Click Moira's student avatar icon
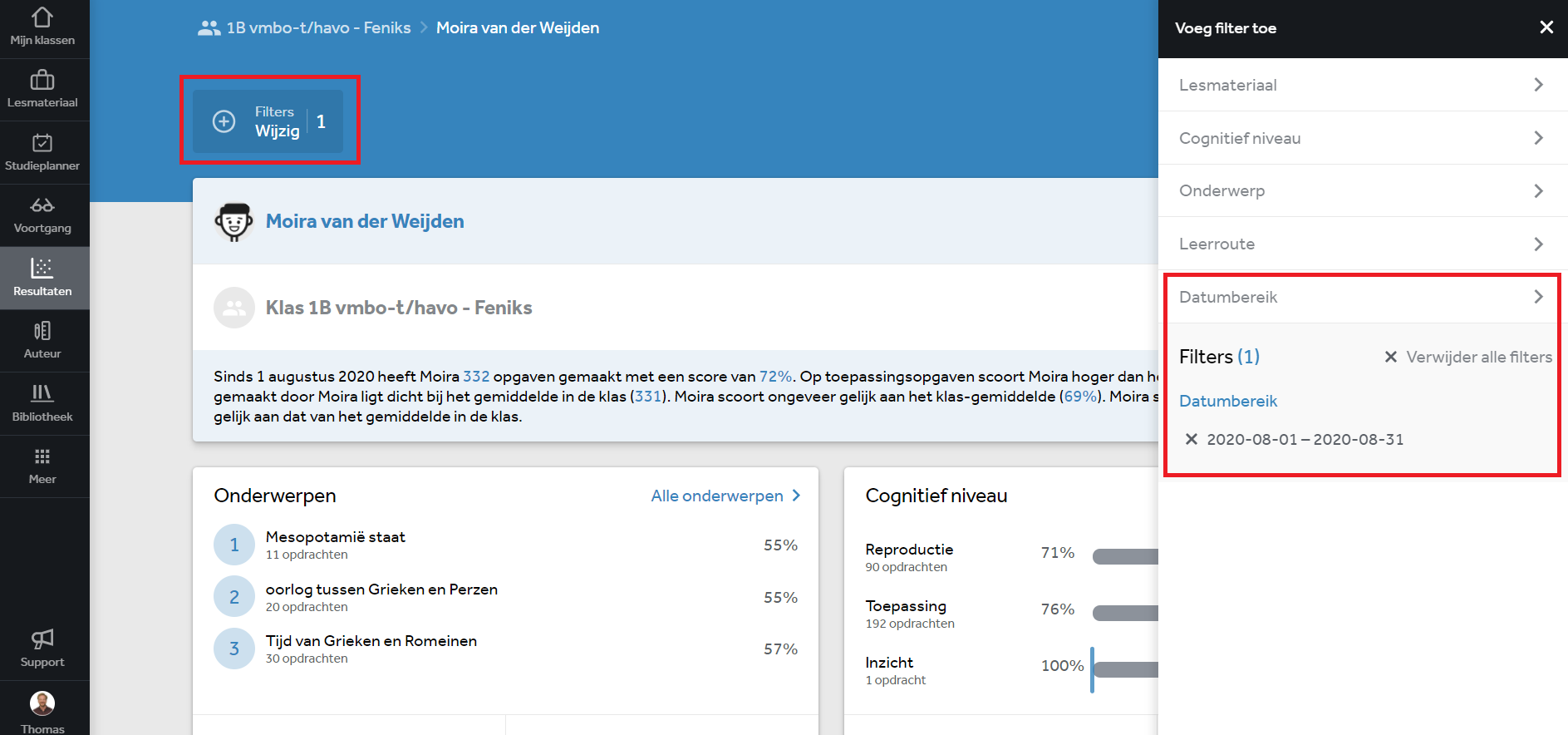 [234, 222]
